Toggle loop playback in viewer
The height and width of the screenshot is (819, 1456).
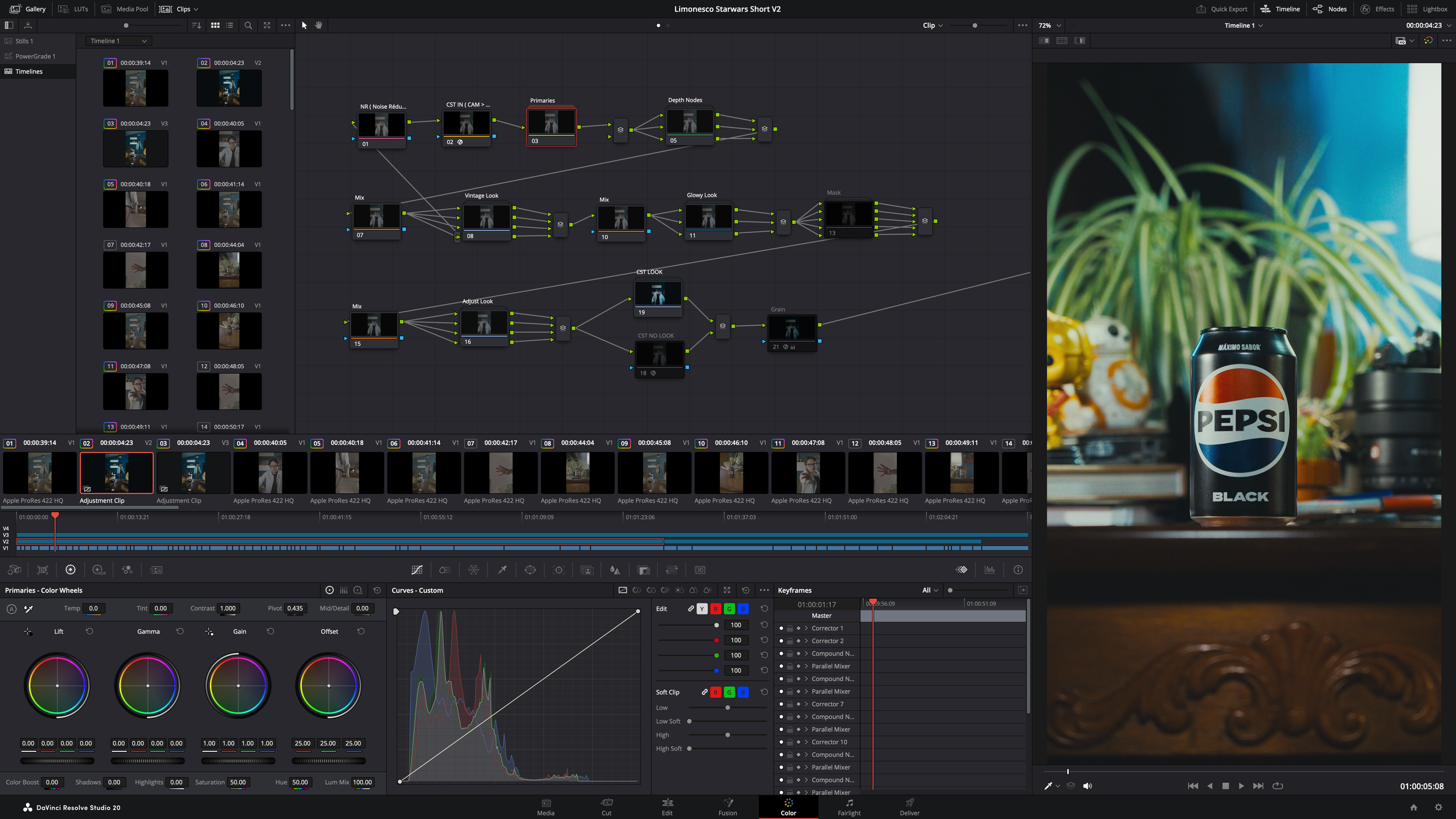coord(1278,786)
